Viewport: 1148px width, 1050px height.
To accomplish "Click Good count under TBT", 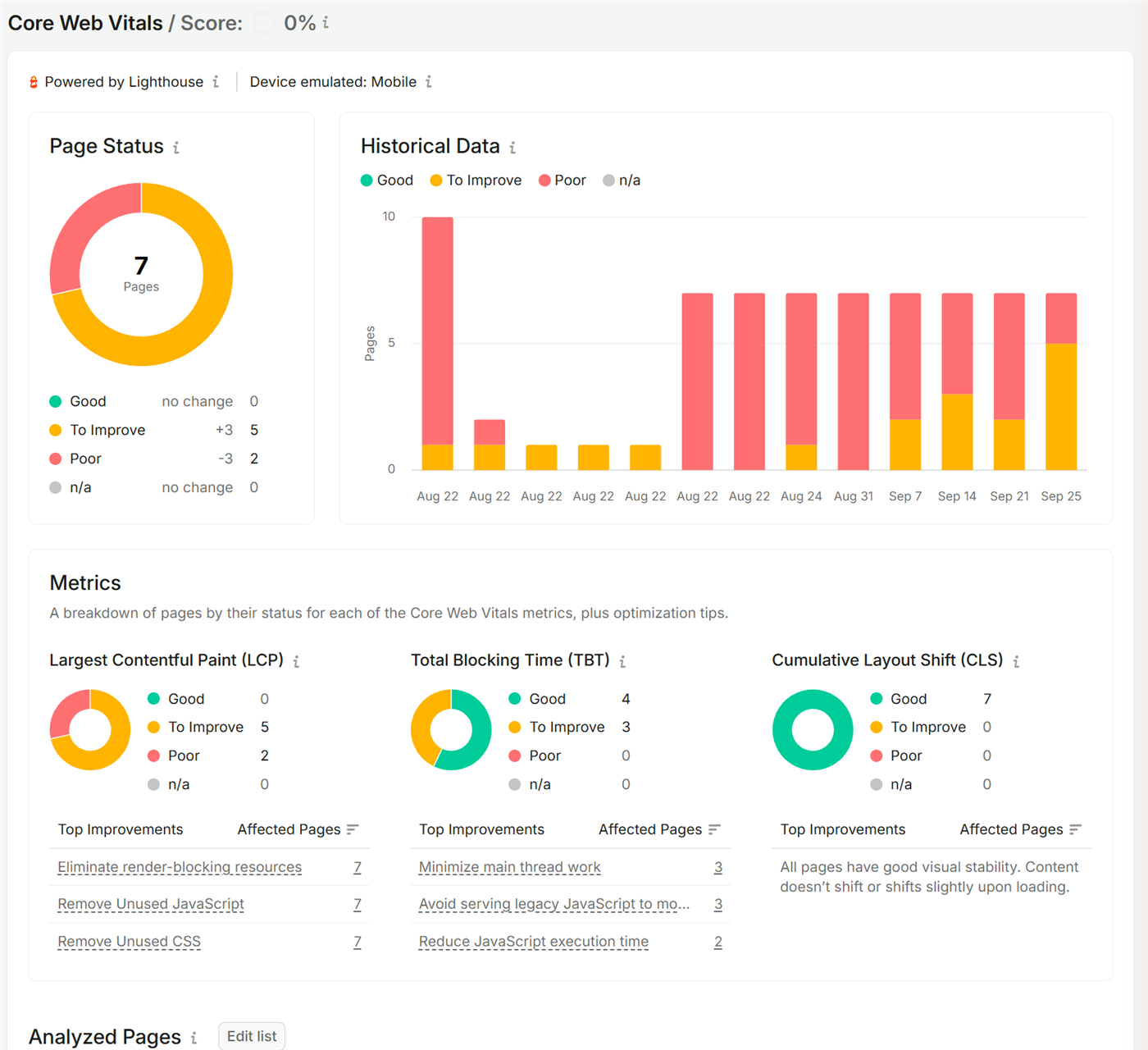I will [x=626, y=699].
